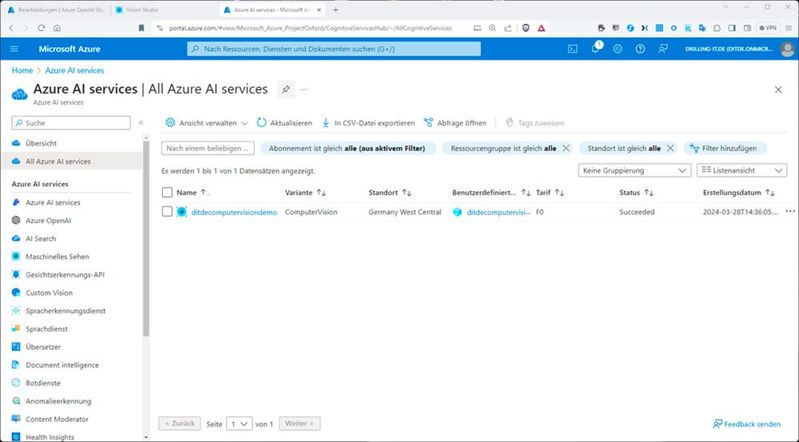Click Feedback senden link
This screenshot has width=799, height=442.
point(747,424)
